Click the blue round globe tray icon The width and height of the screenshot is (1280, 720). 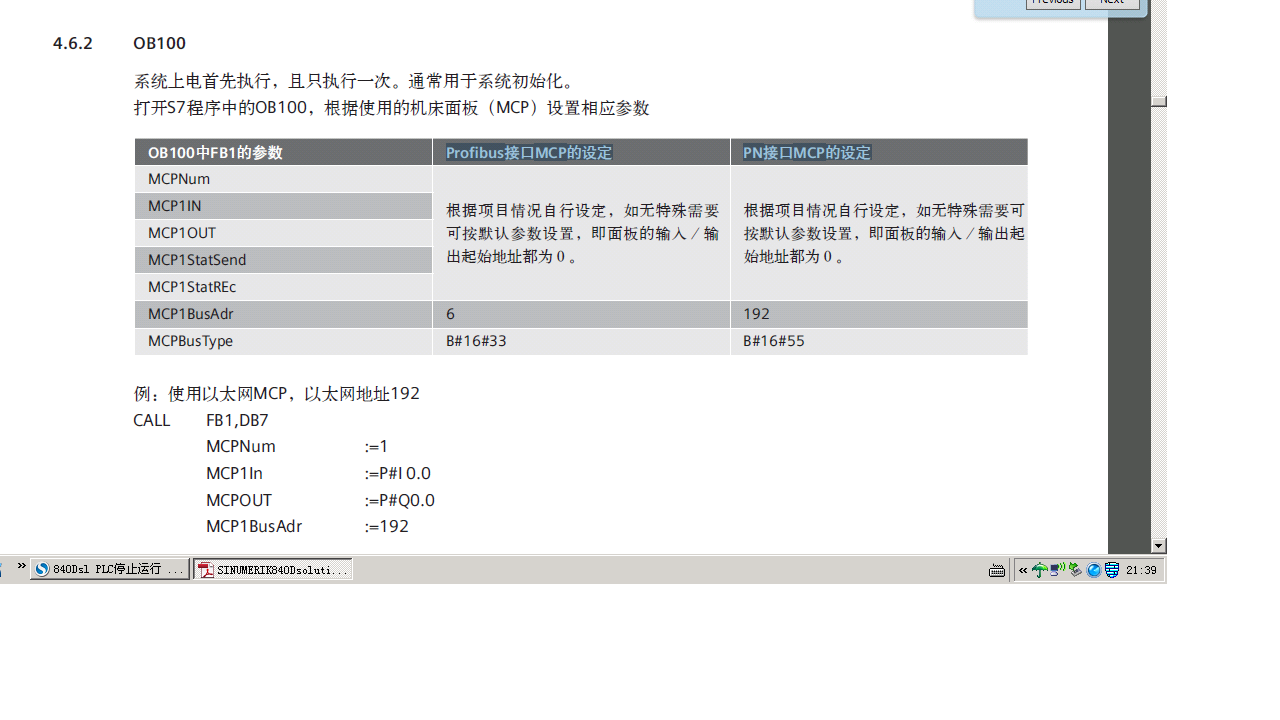(x=1094, y=570)
